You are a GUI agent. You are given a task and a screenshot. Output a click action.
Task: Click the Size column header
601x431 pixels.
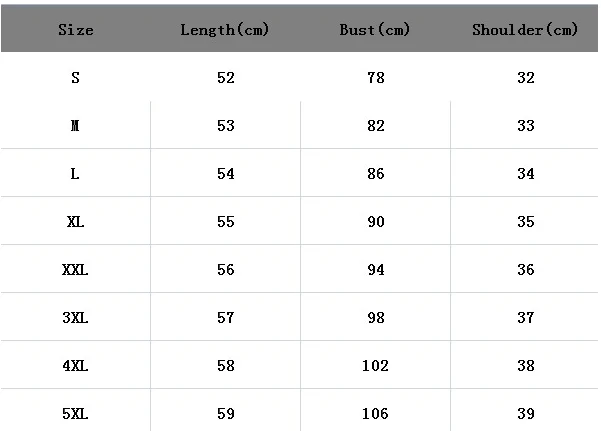76,30
